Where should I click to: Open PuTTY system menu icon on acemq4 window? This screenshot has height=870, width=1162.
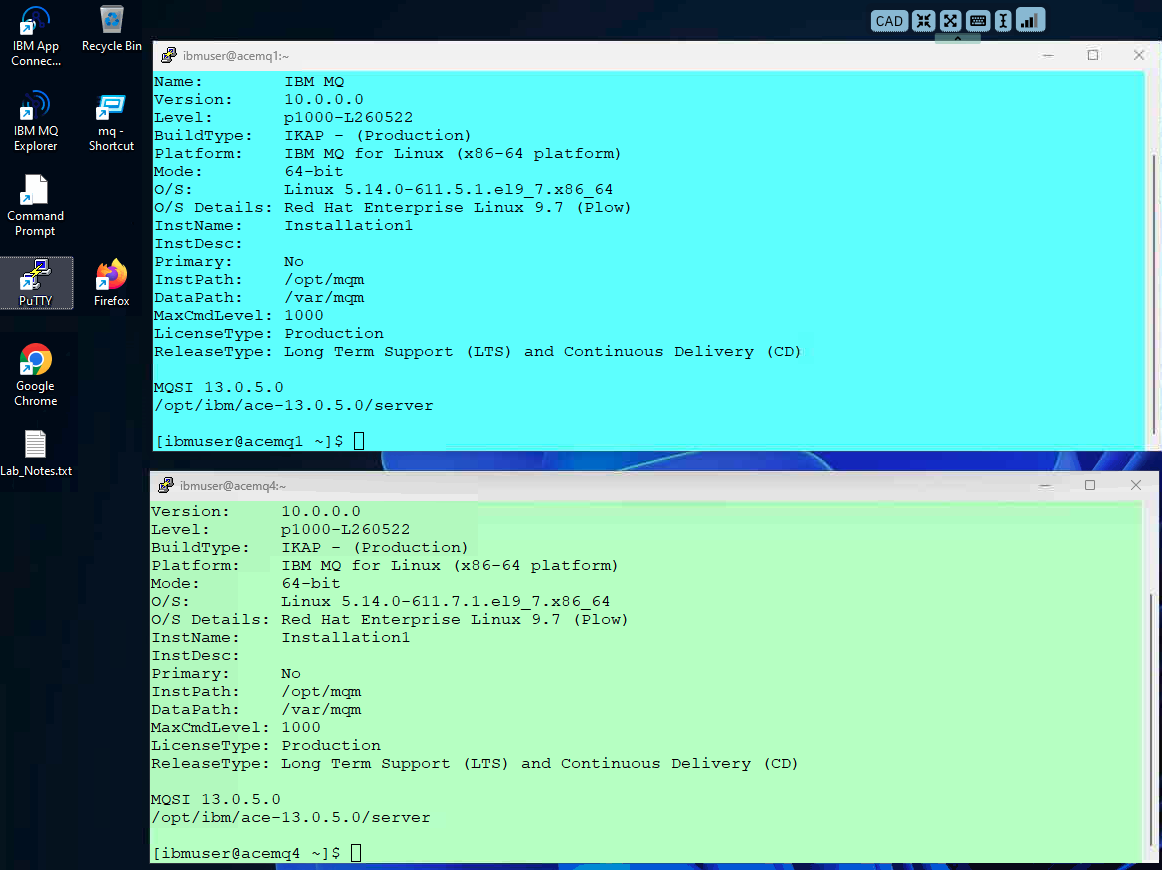pyautogui.click(x=166, y=485)
